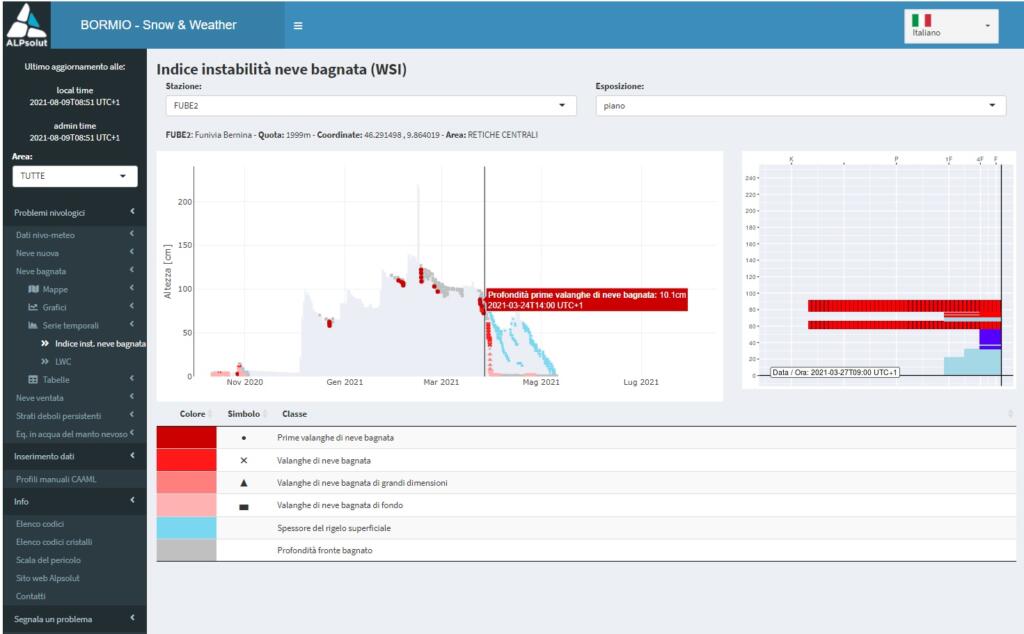Open the Stazione FUBE2 dropdown
Image resolution: width=1024 pixels, height=634 pixels.
coord(370,106)
